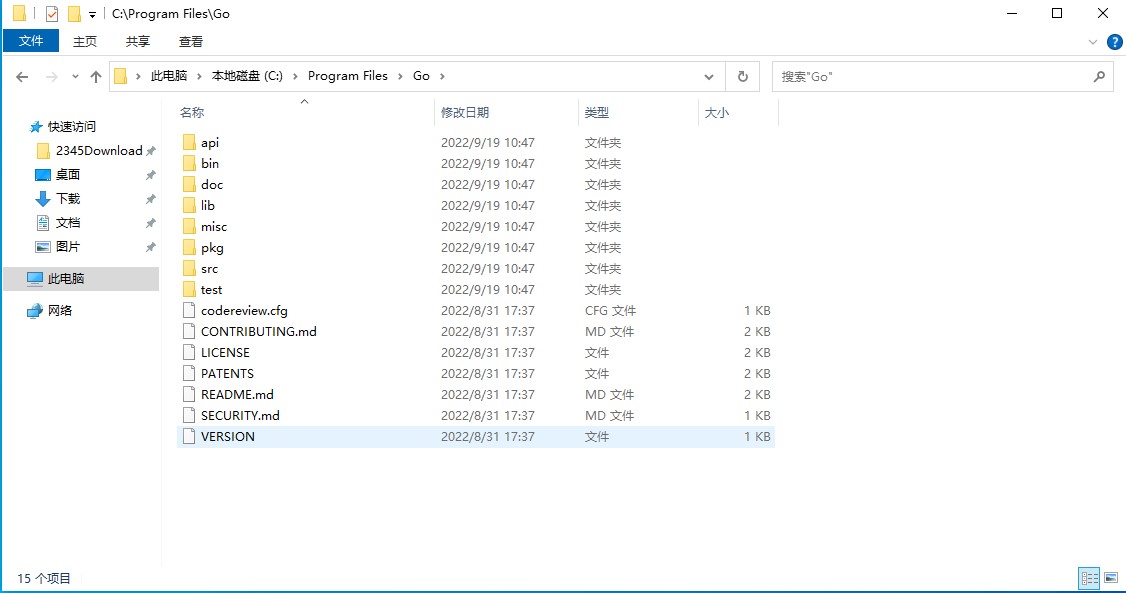The width and height of the screenshot is (1126, 593).
Task: Click the "MD 文件" type of README.md
Action: tap(609, 395)
